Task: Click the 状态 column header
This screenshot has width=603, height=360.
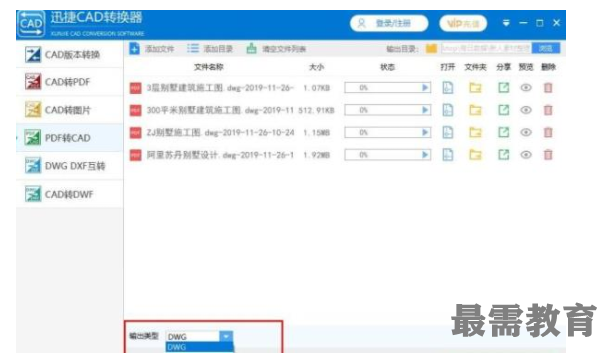Action: click(x=387, y=67)
